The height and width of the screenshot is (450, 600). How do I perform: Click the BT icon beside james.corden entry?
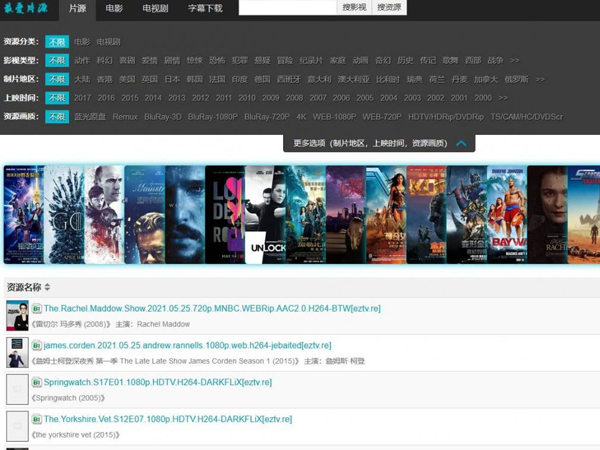click(x=37, y=345)
